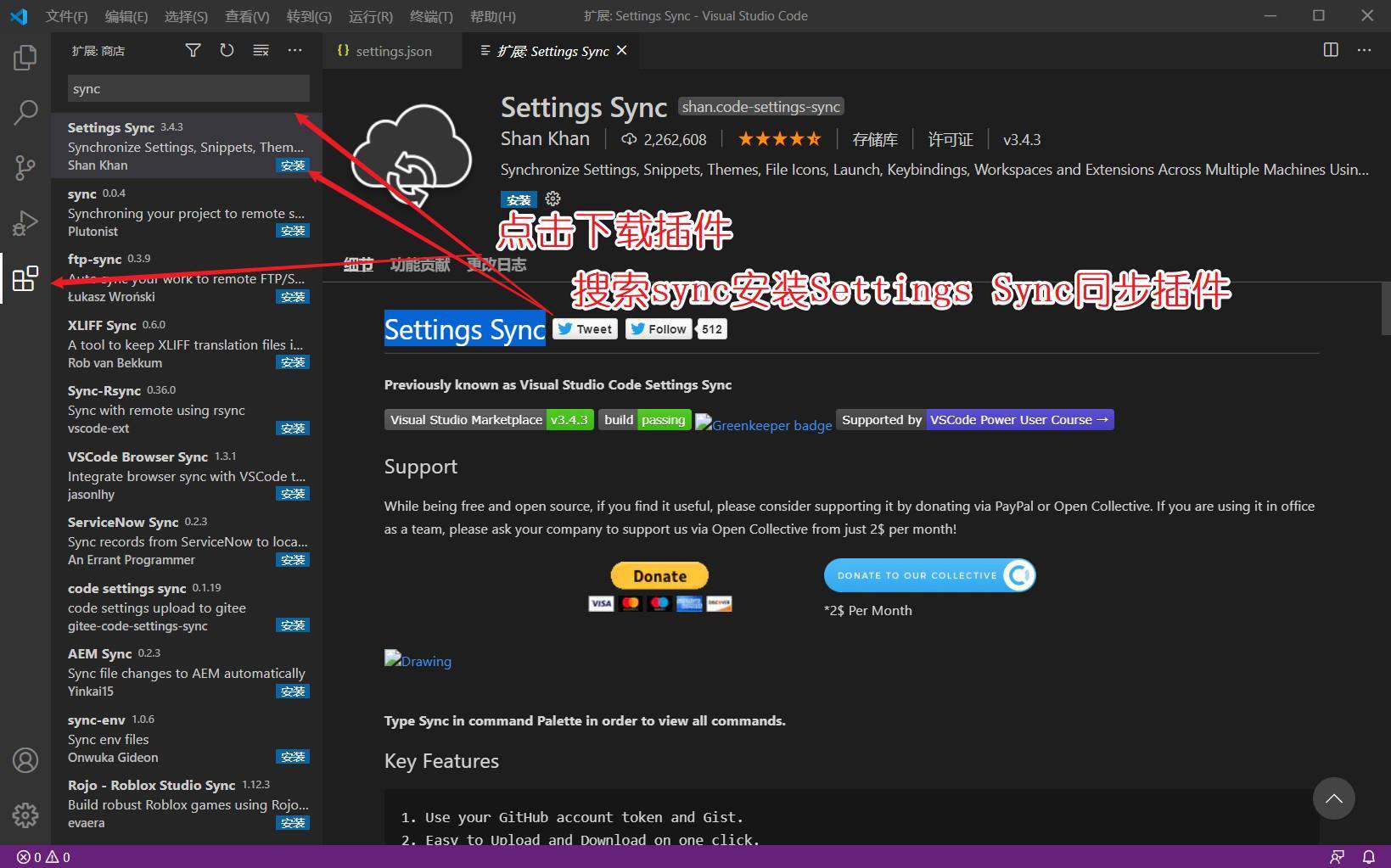Install Settings Sync in results list

293,165
